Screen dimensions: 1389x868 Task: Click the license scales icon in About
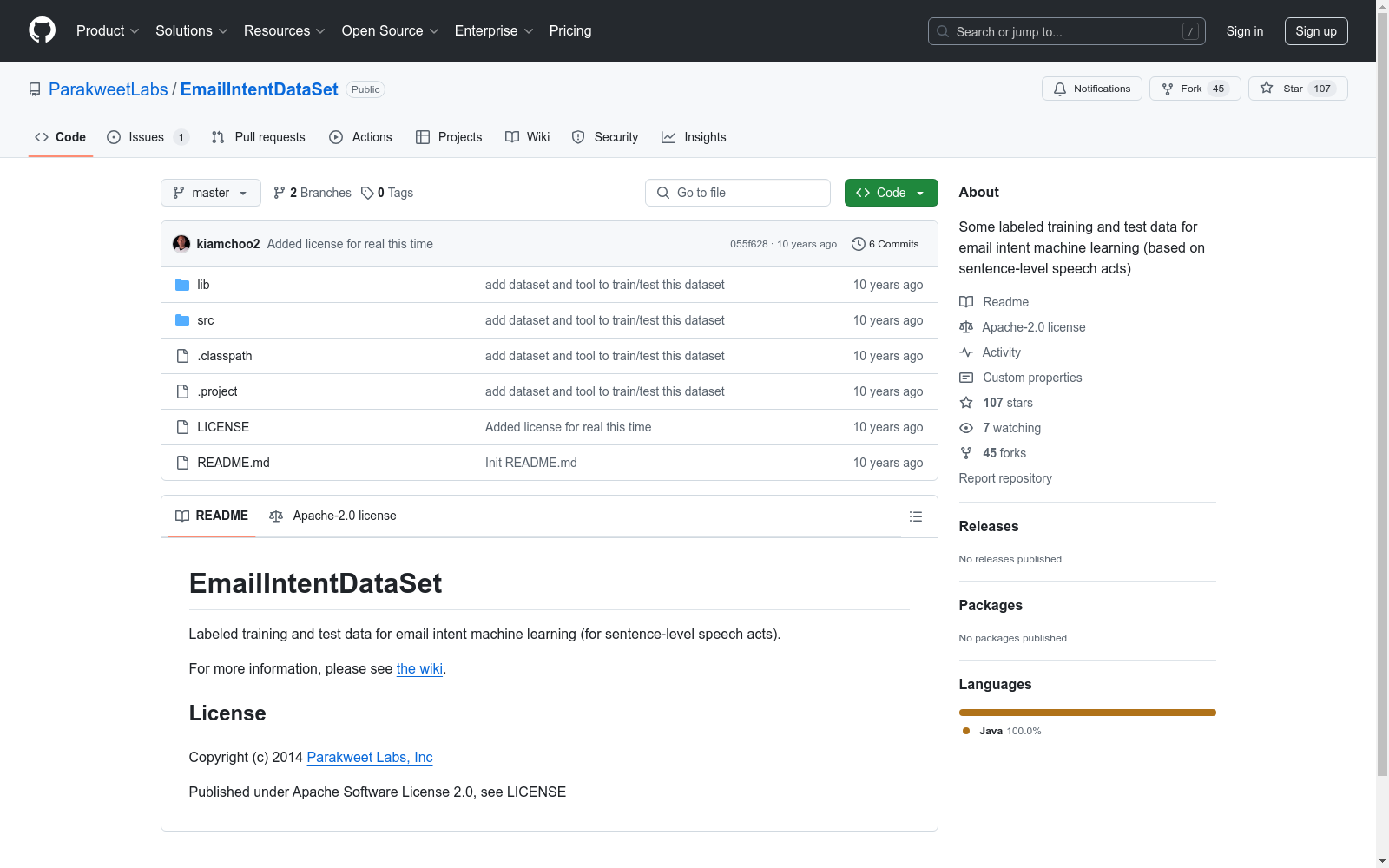coord(966,327)
